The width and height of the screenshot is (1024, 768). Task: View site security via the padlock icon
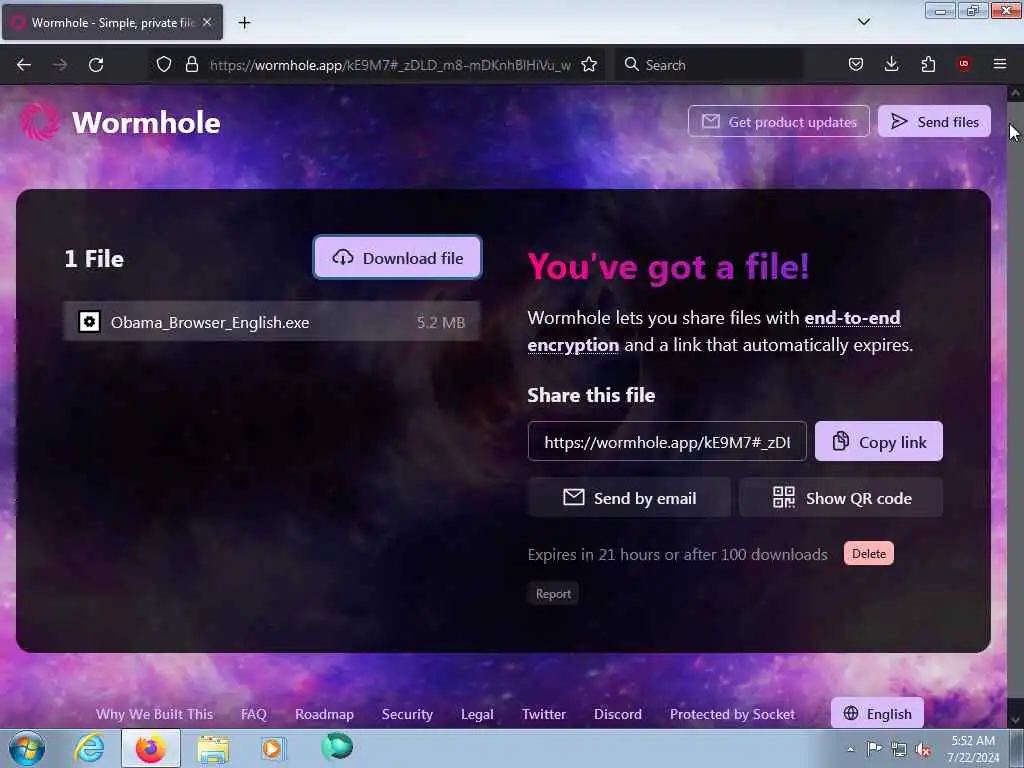point(191,65)
